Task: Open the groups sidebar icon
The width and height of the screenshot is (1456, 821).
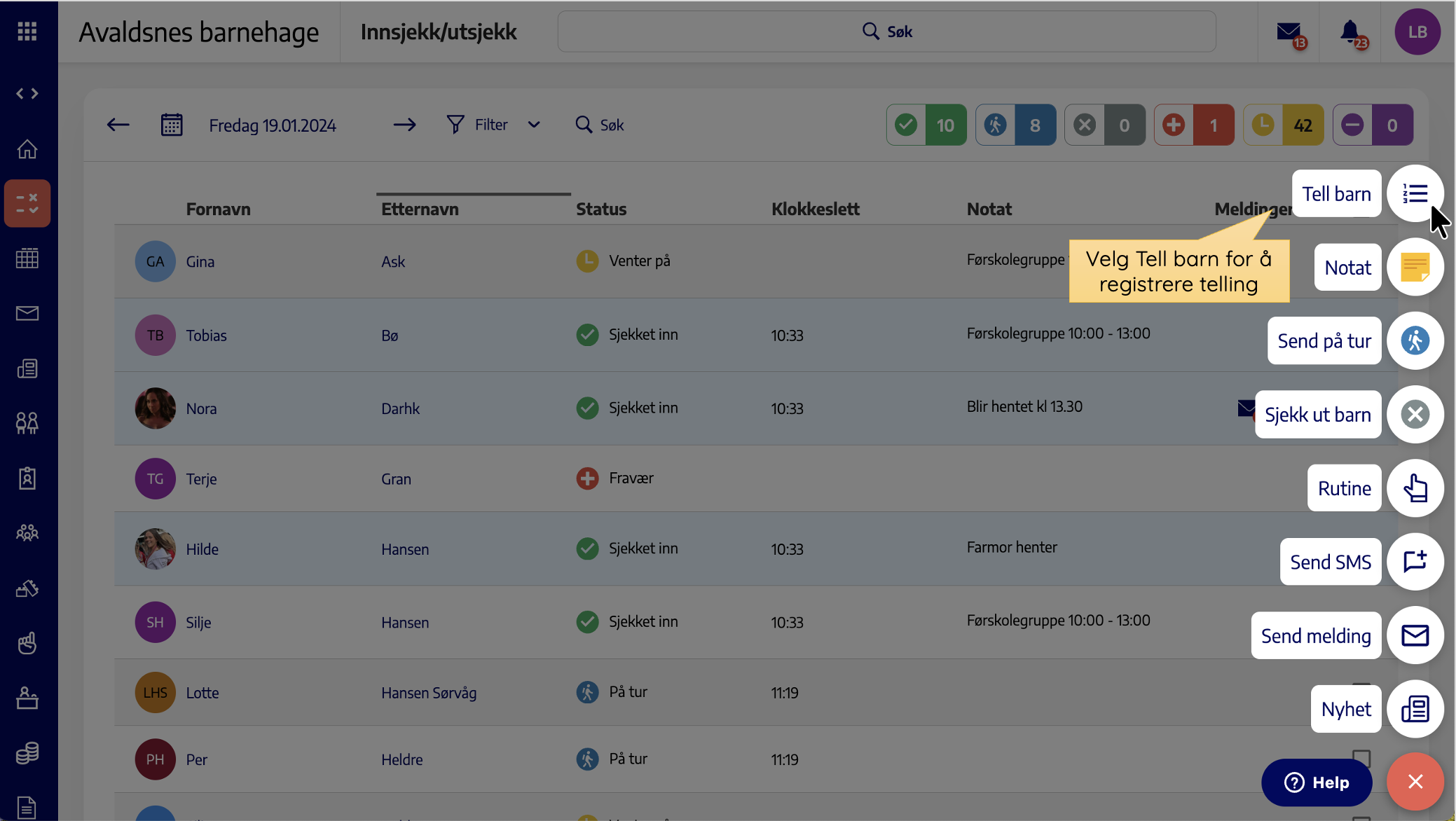Action: click(x=27, y=533)
